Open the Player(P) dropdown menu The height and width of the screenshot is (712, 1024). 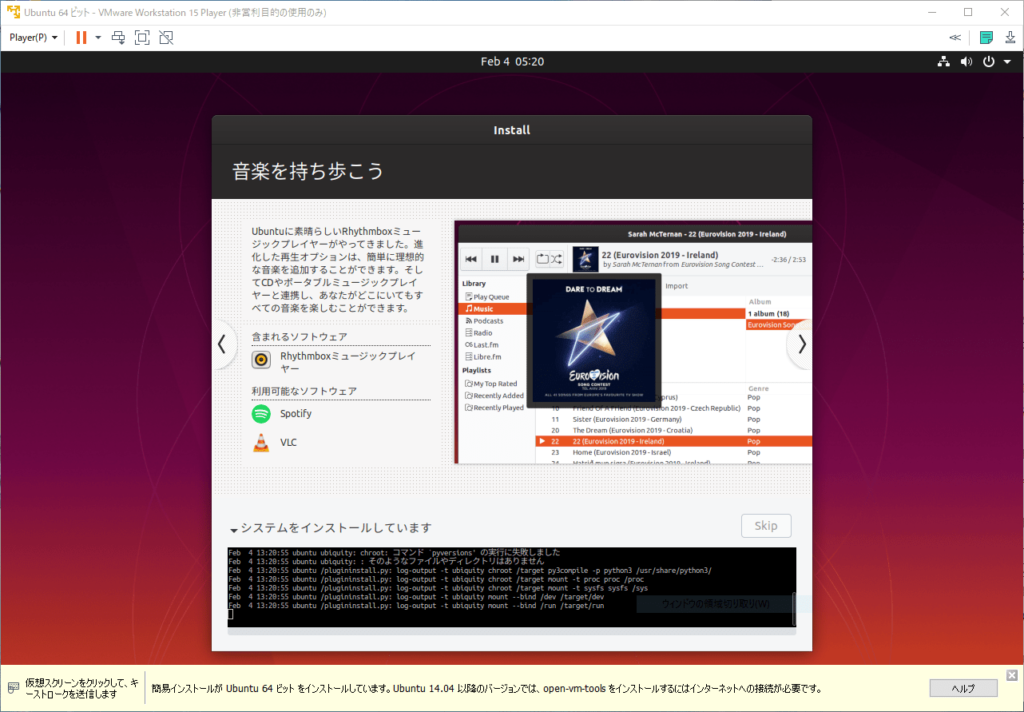coord(33,38)
